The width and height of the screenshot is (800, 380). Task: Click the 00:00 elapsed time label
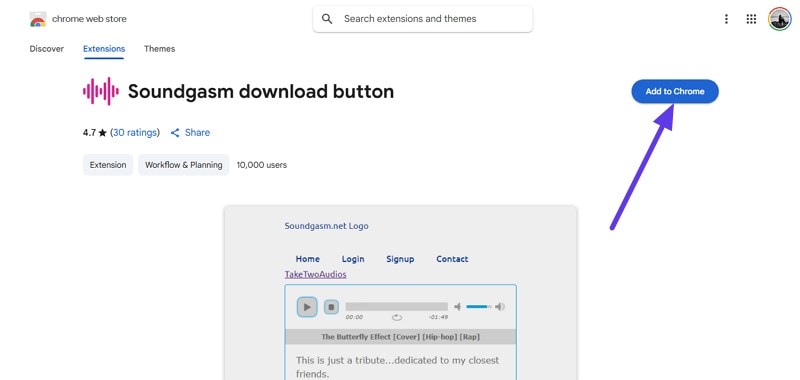pos(354,317)
